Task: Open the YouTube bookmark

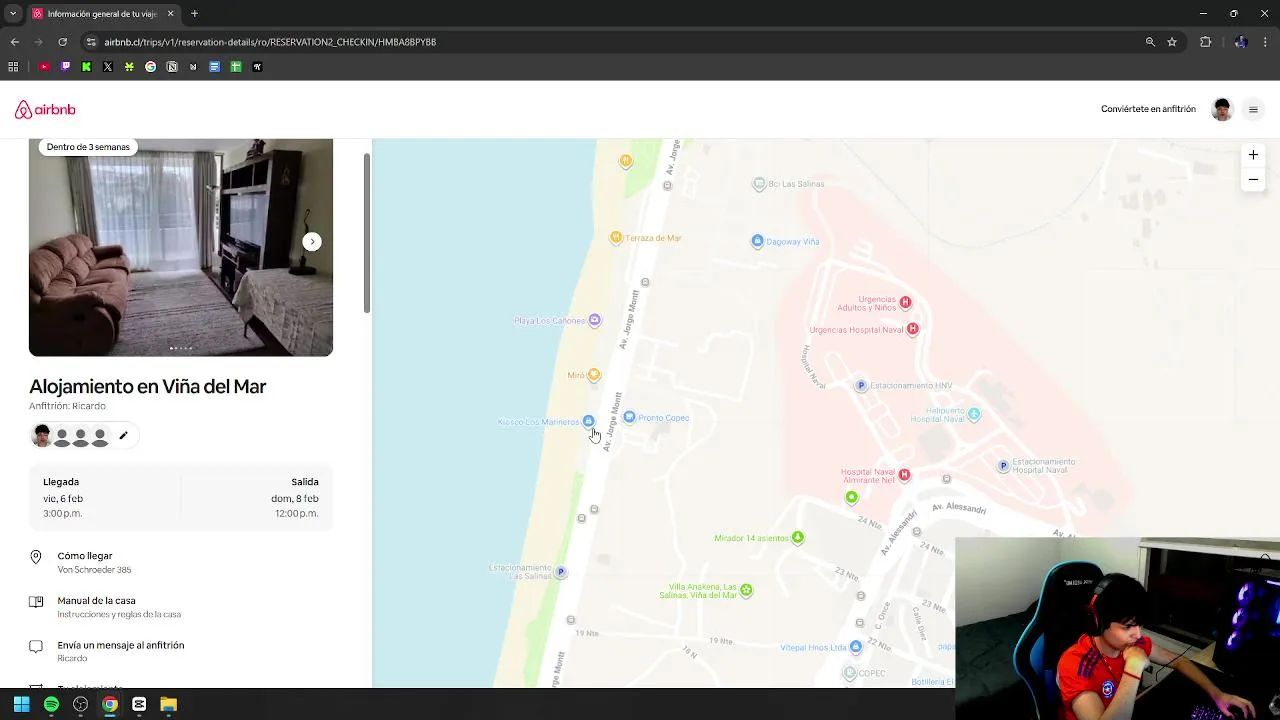Action: 44,67
